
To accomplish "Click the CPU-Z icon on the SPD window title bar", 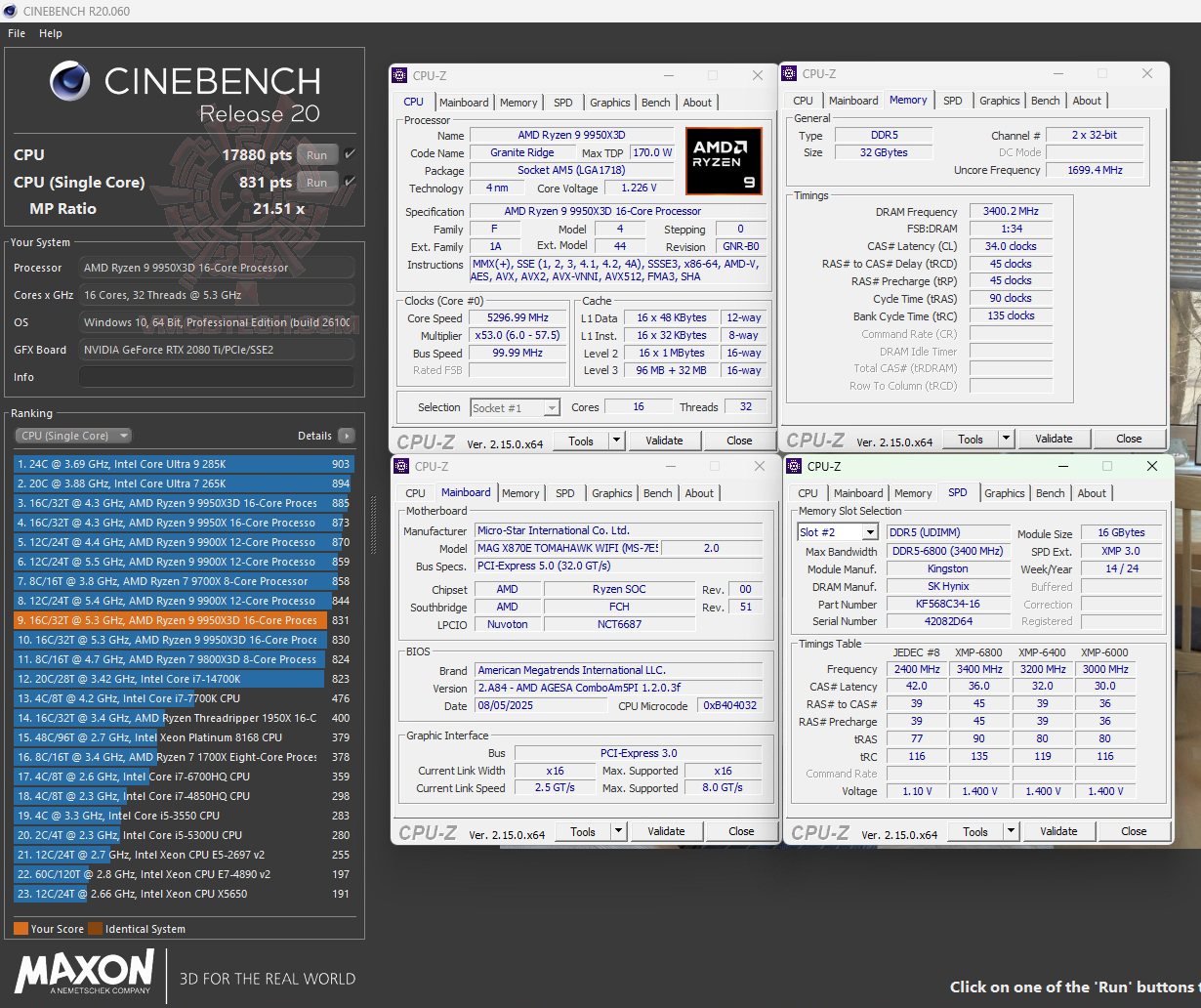I will 794,467.
